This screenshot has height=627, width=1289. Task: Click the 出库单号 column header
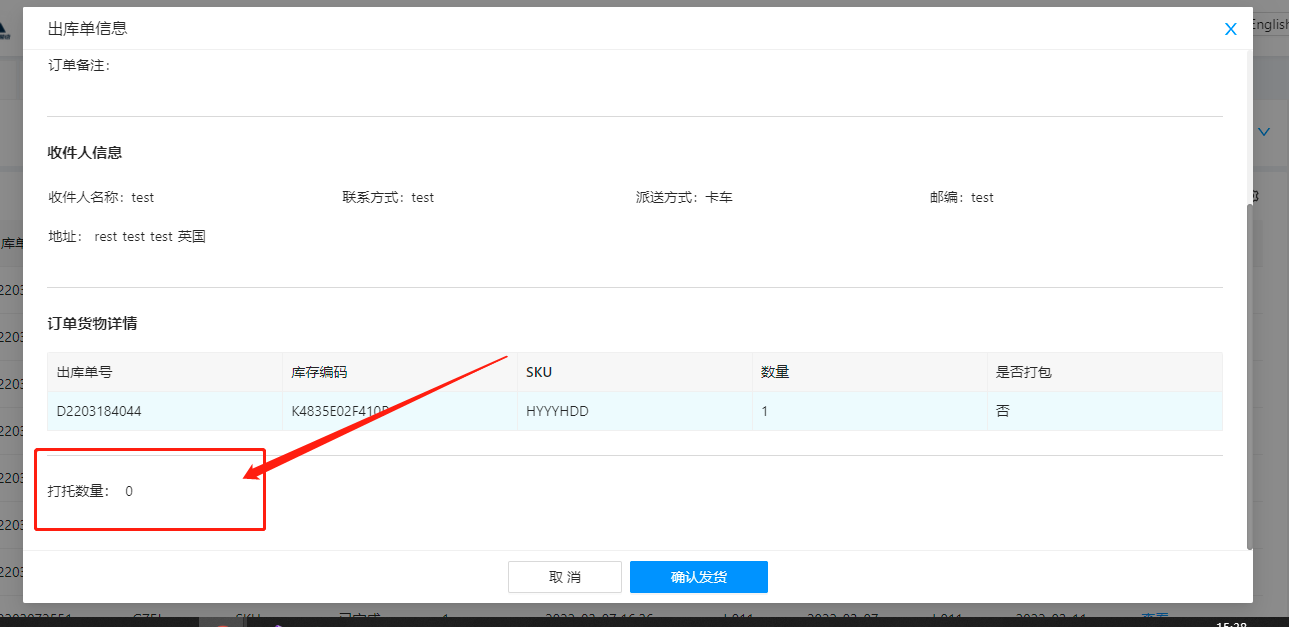(84, 372)
